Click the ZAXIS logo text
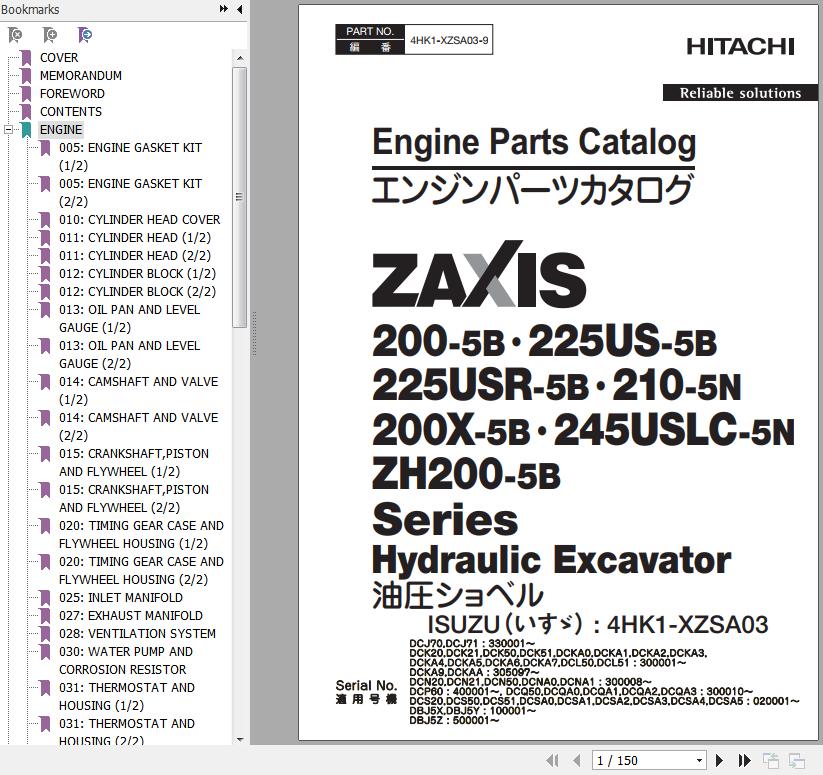Viewport: 823px width, 775px height. pos(479,274)
